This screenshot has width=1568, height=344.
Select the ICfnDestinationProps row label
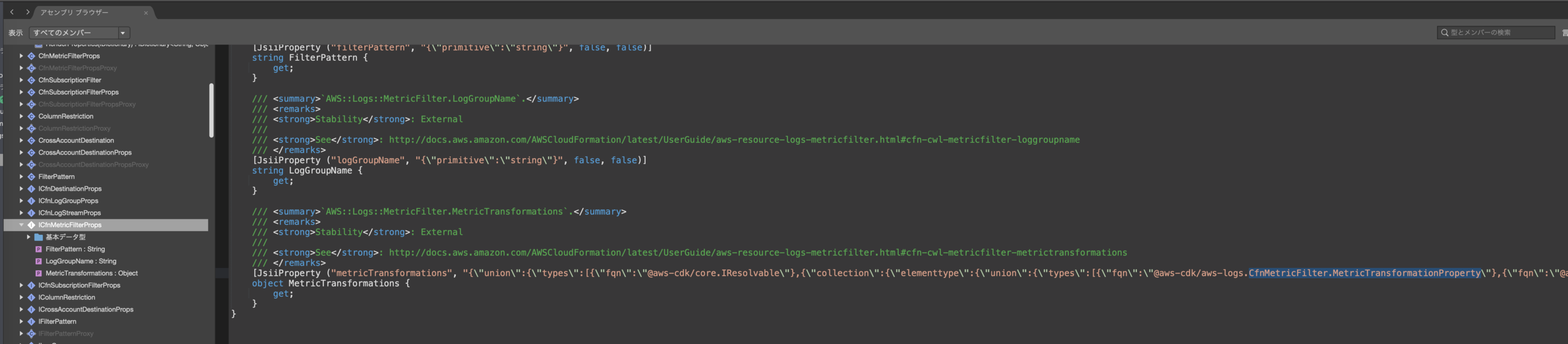70,189
